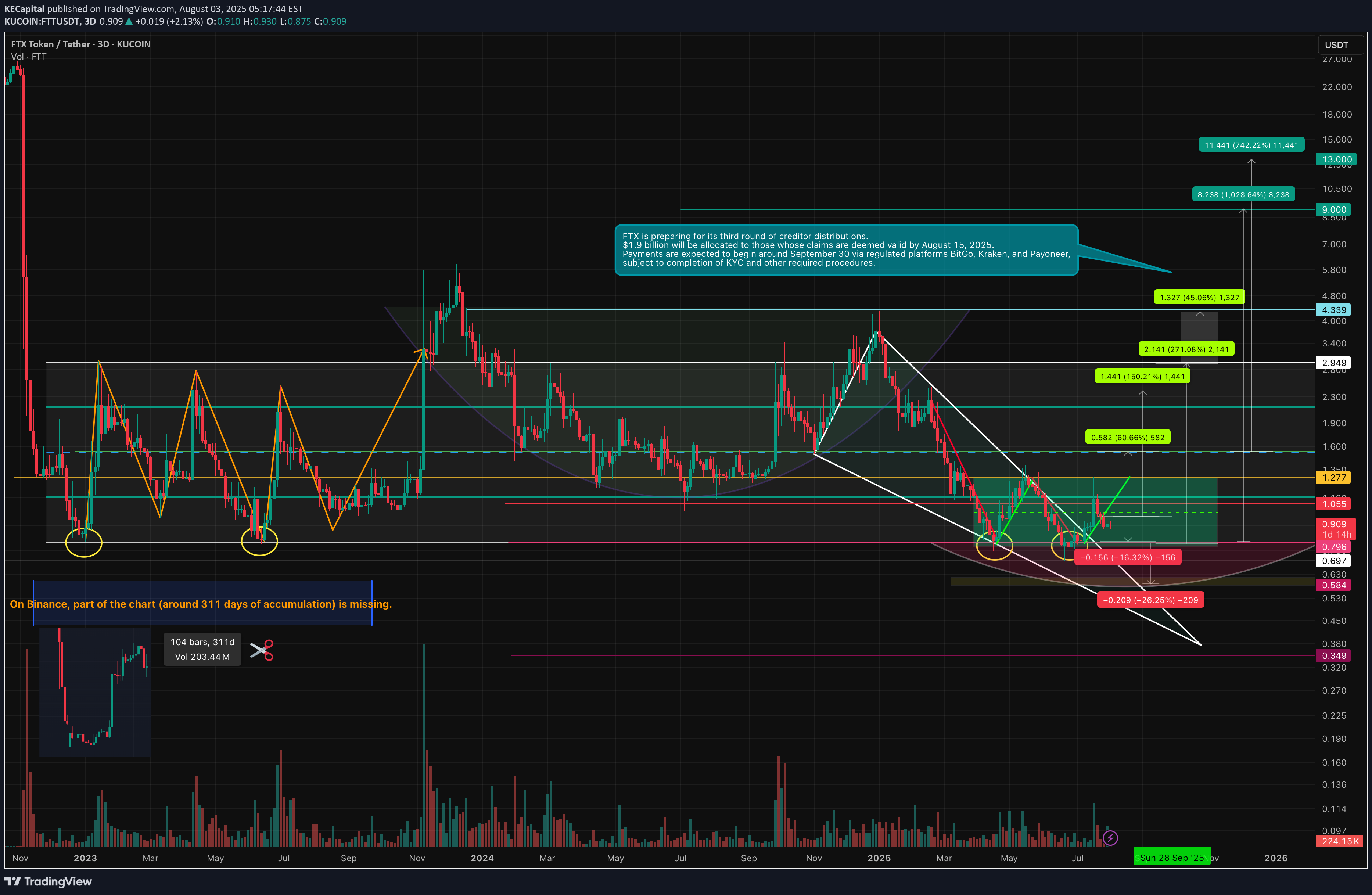Image resolution: width=1372 pixels, height=895 pixels.
Task: Click the FTX Token / Tether chart title
Action: point(81,44)
